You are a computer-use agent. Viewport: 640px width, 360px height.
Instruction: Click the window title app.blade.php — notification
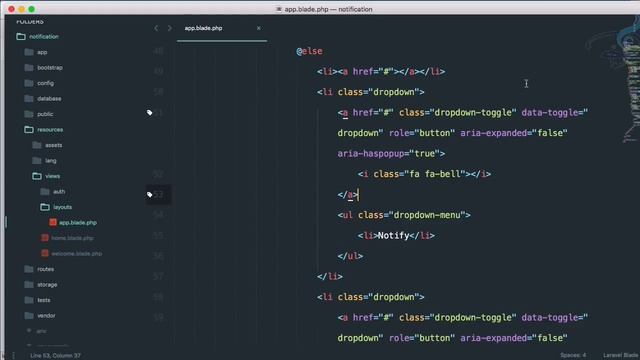tap(328, 9)
